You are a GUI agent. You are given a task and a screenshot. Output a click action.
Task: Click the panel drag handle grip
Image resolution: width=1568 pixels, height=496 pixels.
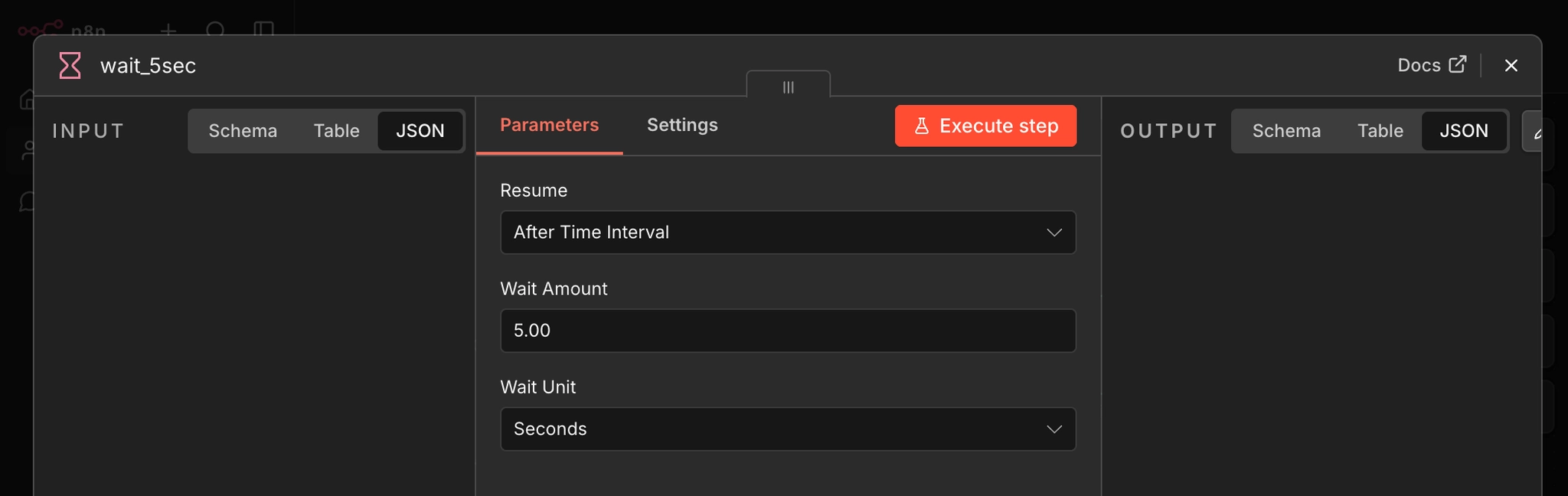[x=788, y=86]
